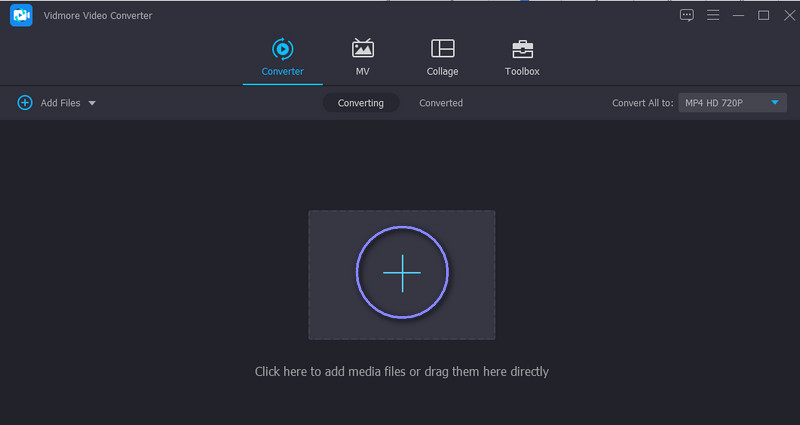Click the add media files hint text
The image size is (800, 425).
[x=401, y=371]
